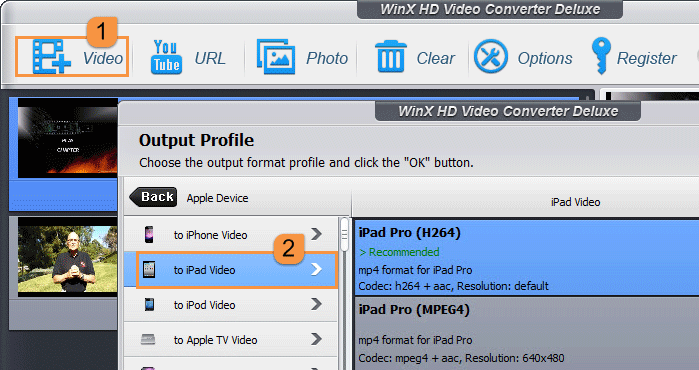Expand arrow beside to iPod Video
The height and width of the screenshot is (370, 699).
(x=316, y=304)
